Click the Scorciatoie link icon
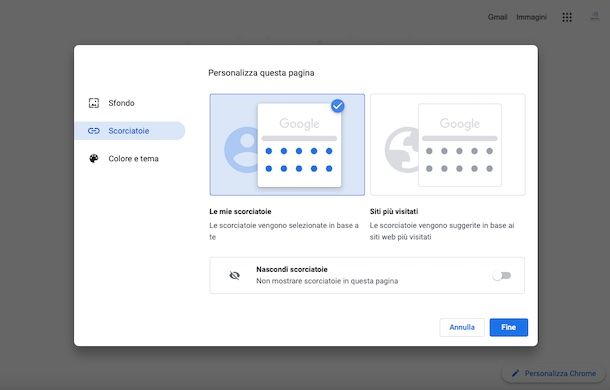 point(94,131)
